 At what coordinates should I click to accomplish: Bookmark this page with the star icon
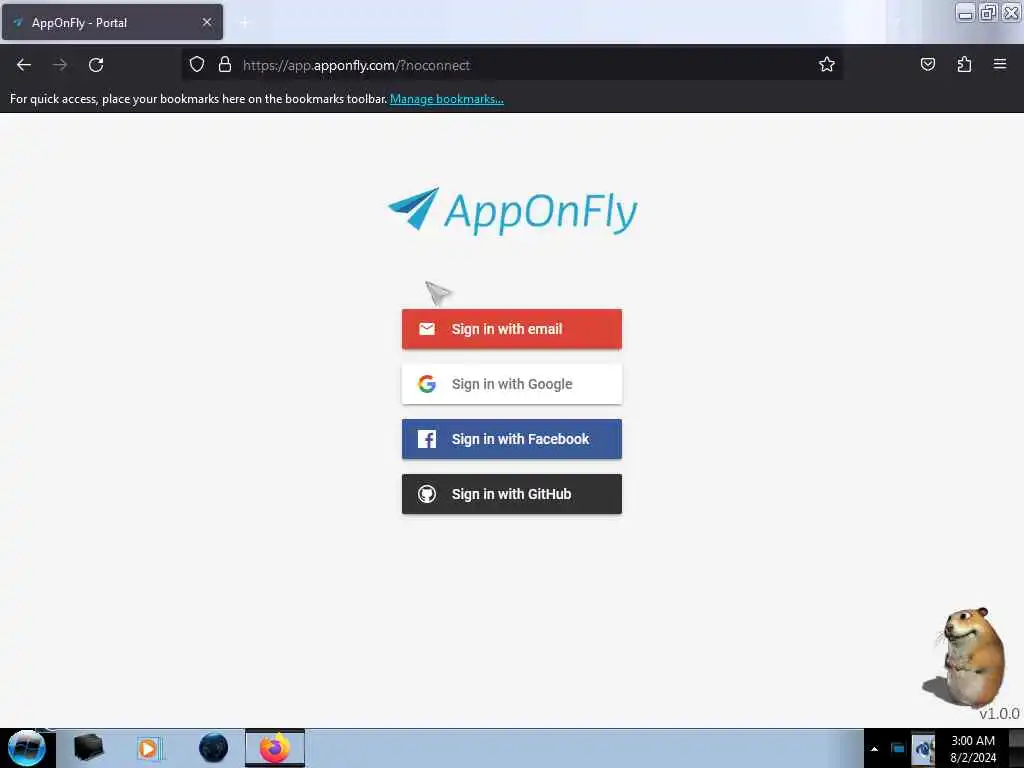pos(827,65)
